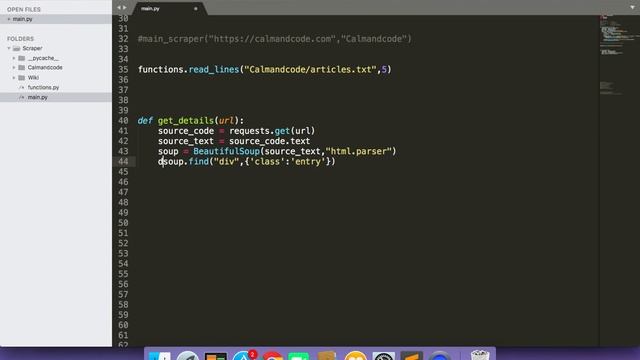Screen dimensions: 640x360
Task: Click requests.get call on line 41
Action: pos(272,131)
